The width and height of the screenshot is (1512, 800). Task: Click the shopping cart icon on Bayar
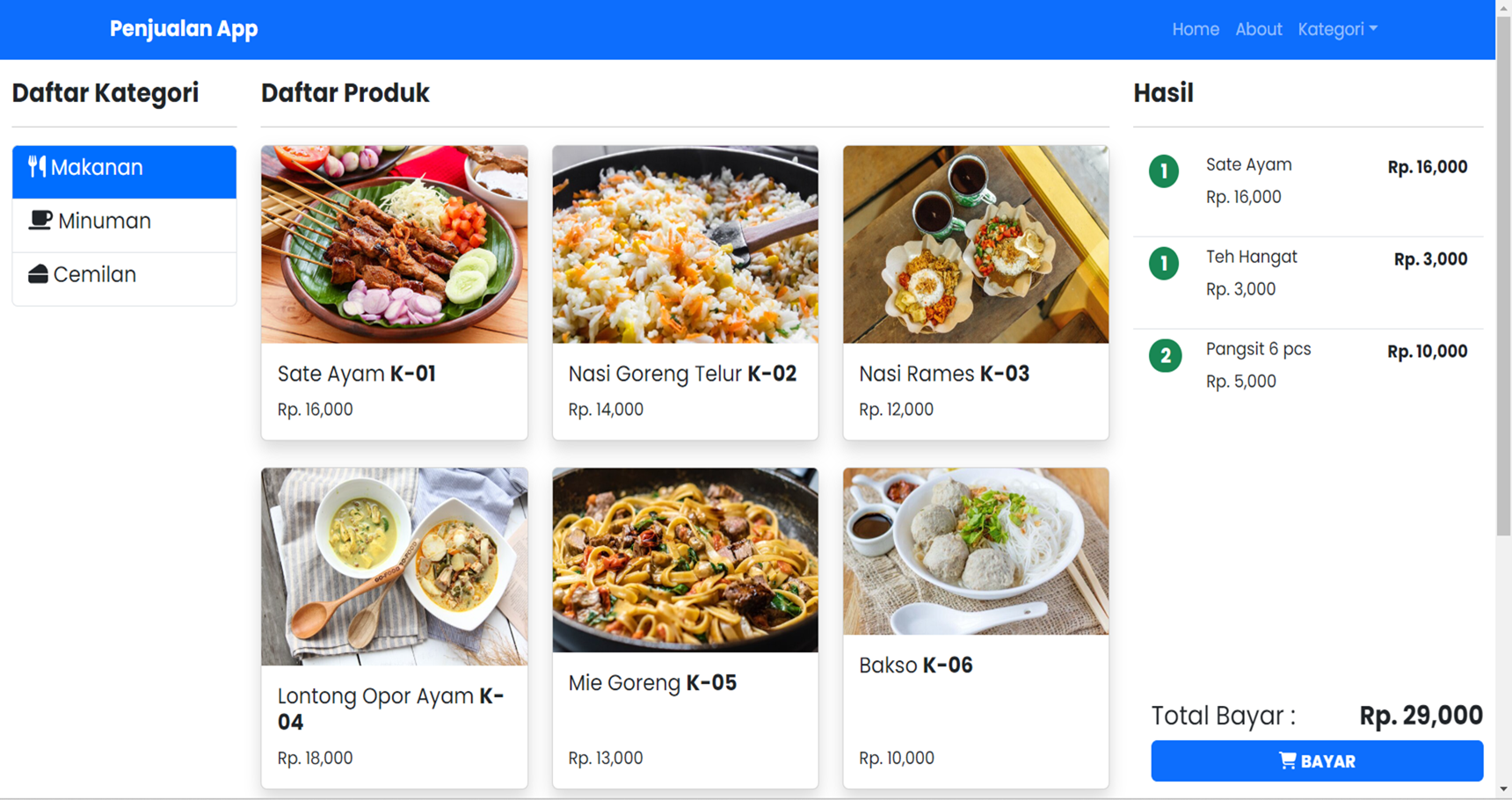pos(1287,760)
